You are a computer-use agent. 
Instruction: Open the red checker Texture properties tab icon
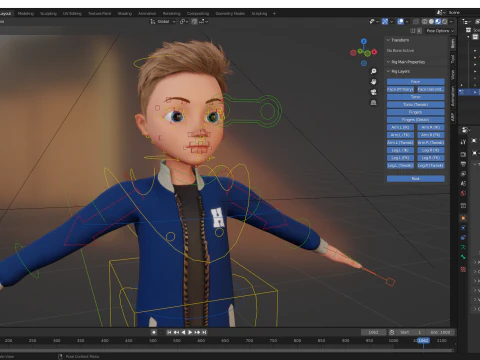(463, 269)
